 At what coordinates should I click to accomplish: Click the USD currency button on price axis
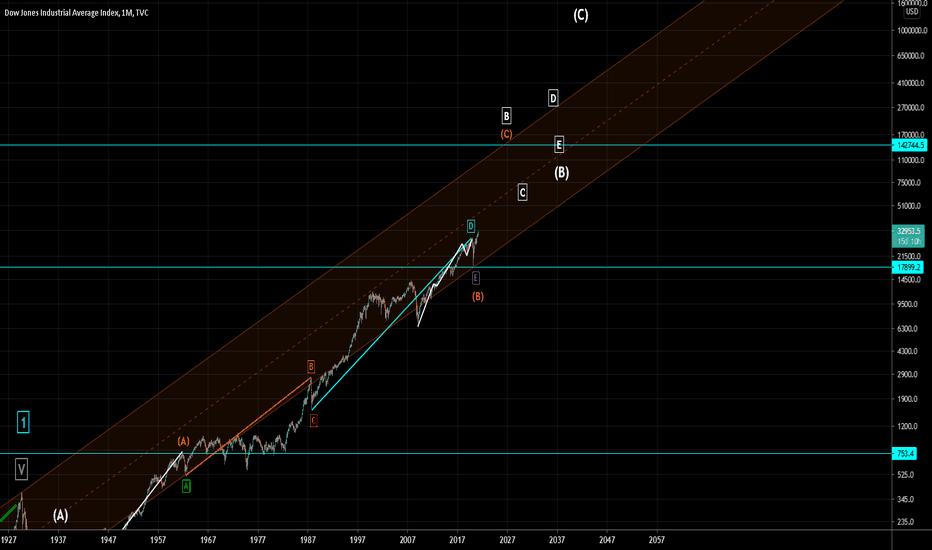pyautogui.click(x=912, y=12)
